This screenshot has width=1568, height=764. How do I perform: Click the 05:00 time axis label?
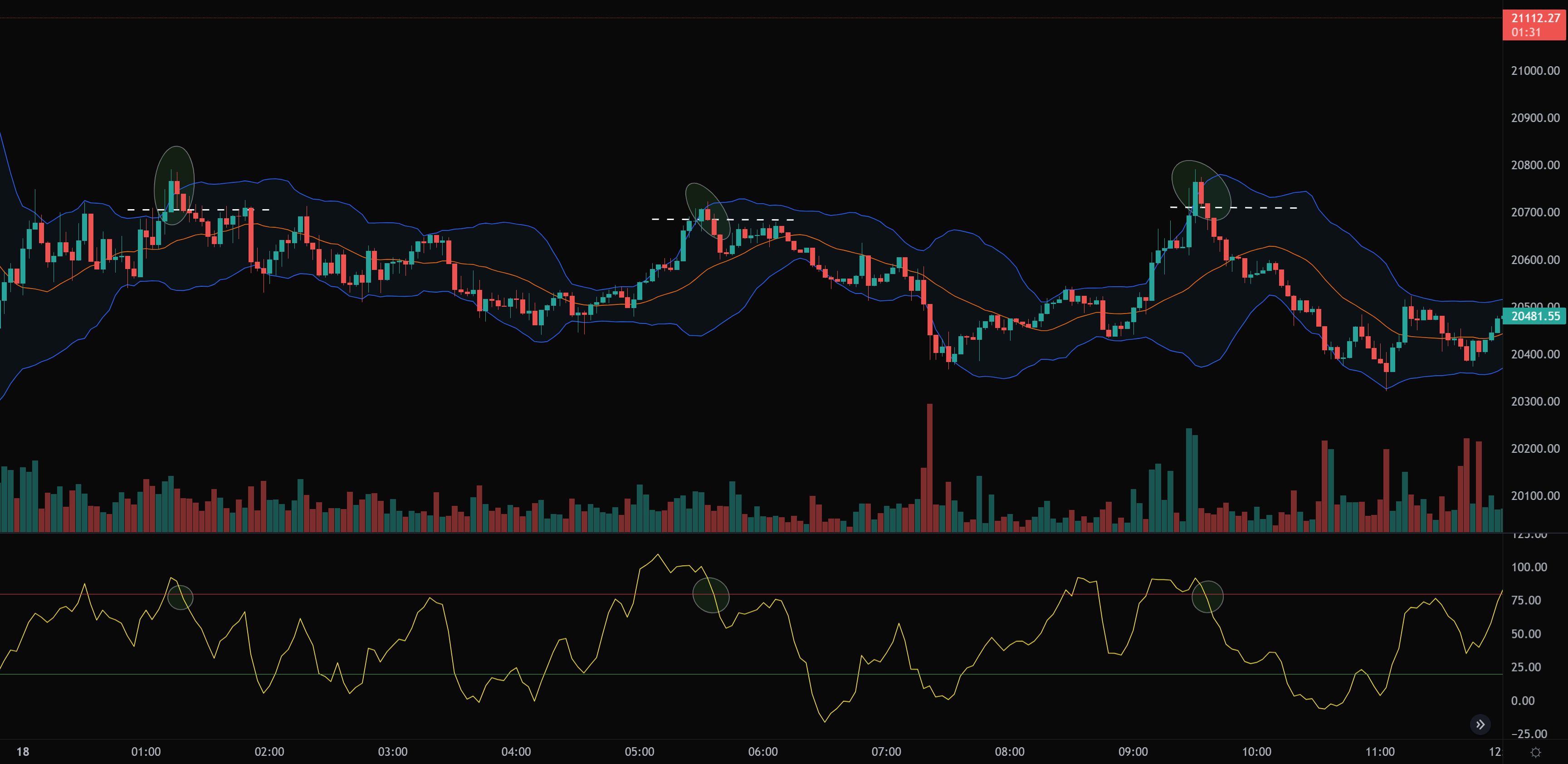coord(640,752)
